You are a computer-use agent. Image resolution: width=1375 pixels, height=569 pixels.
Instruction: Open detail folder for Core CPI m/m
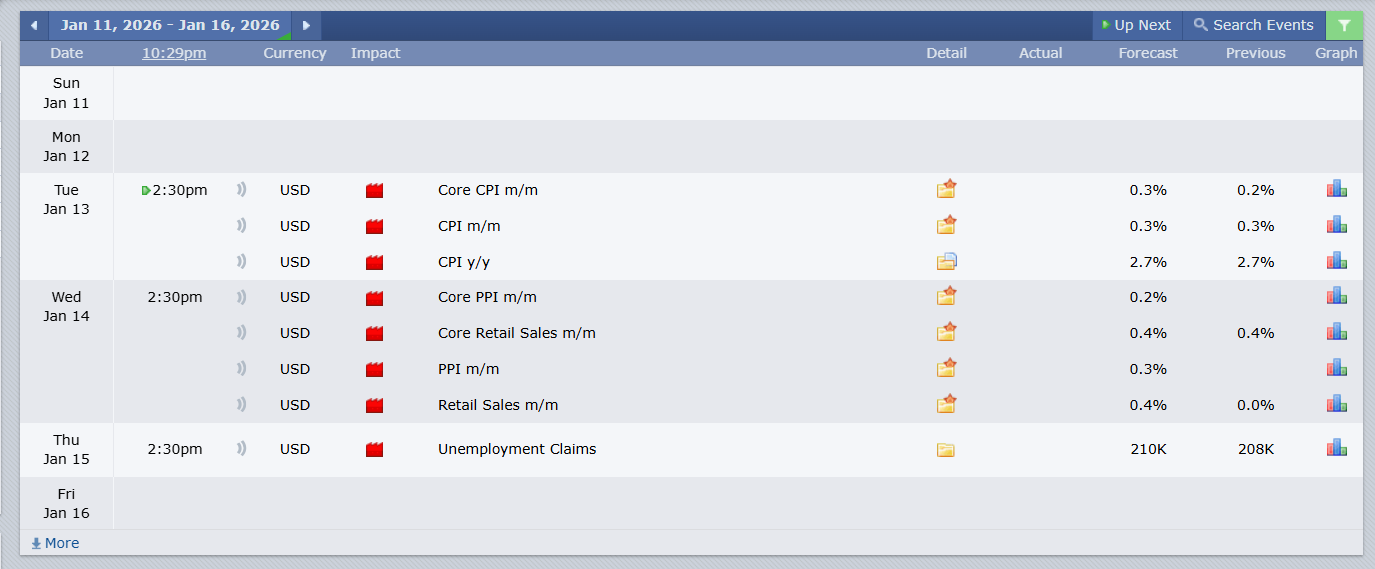(946, 190)
